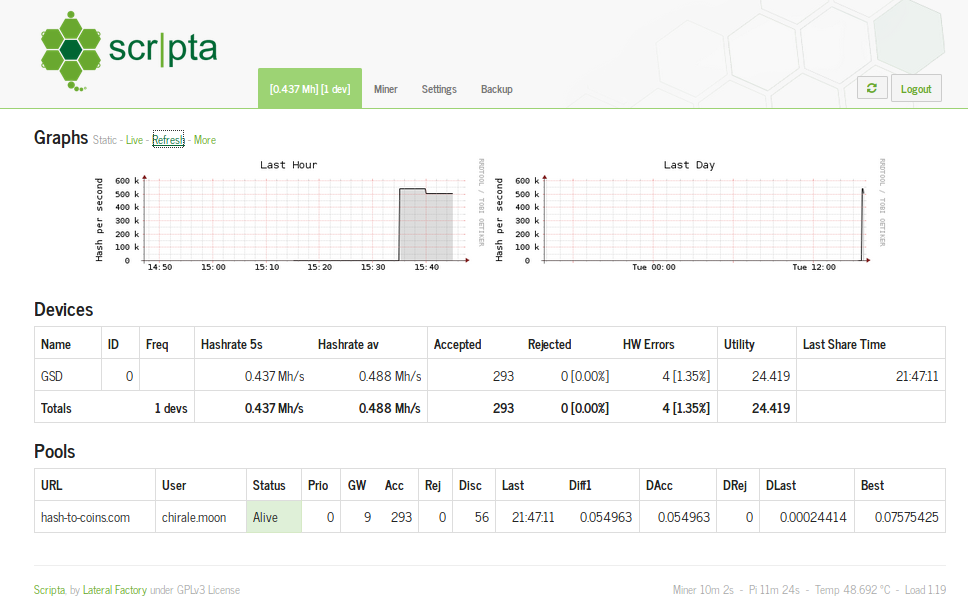Open the Scripta footer link

[x=49, y=590]
